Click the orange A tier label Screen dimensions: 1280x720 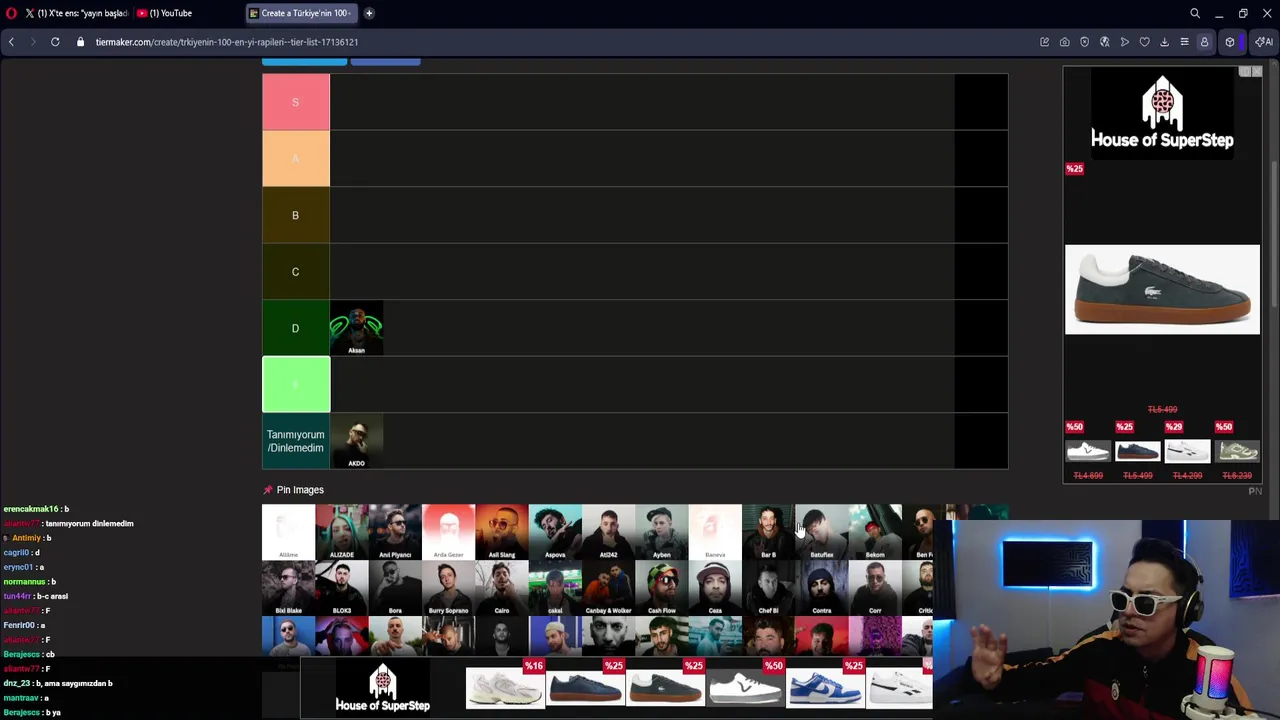(295, 159)
